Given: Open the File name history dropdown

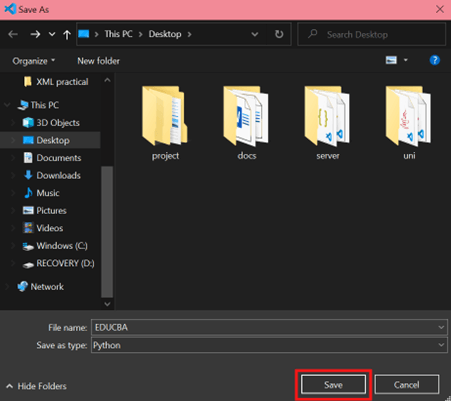Looking at the screenshot, I should pyautogui.click(x=441, y=327).
